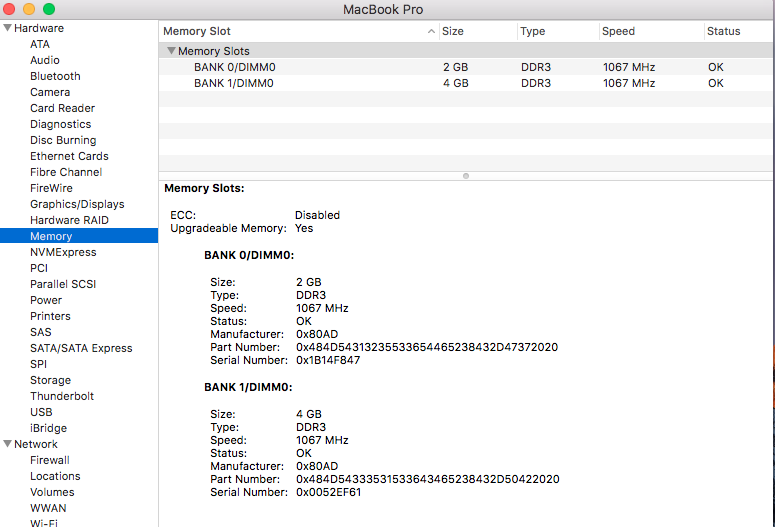Click the Type column header

[558, 31]
